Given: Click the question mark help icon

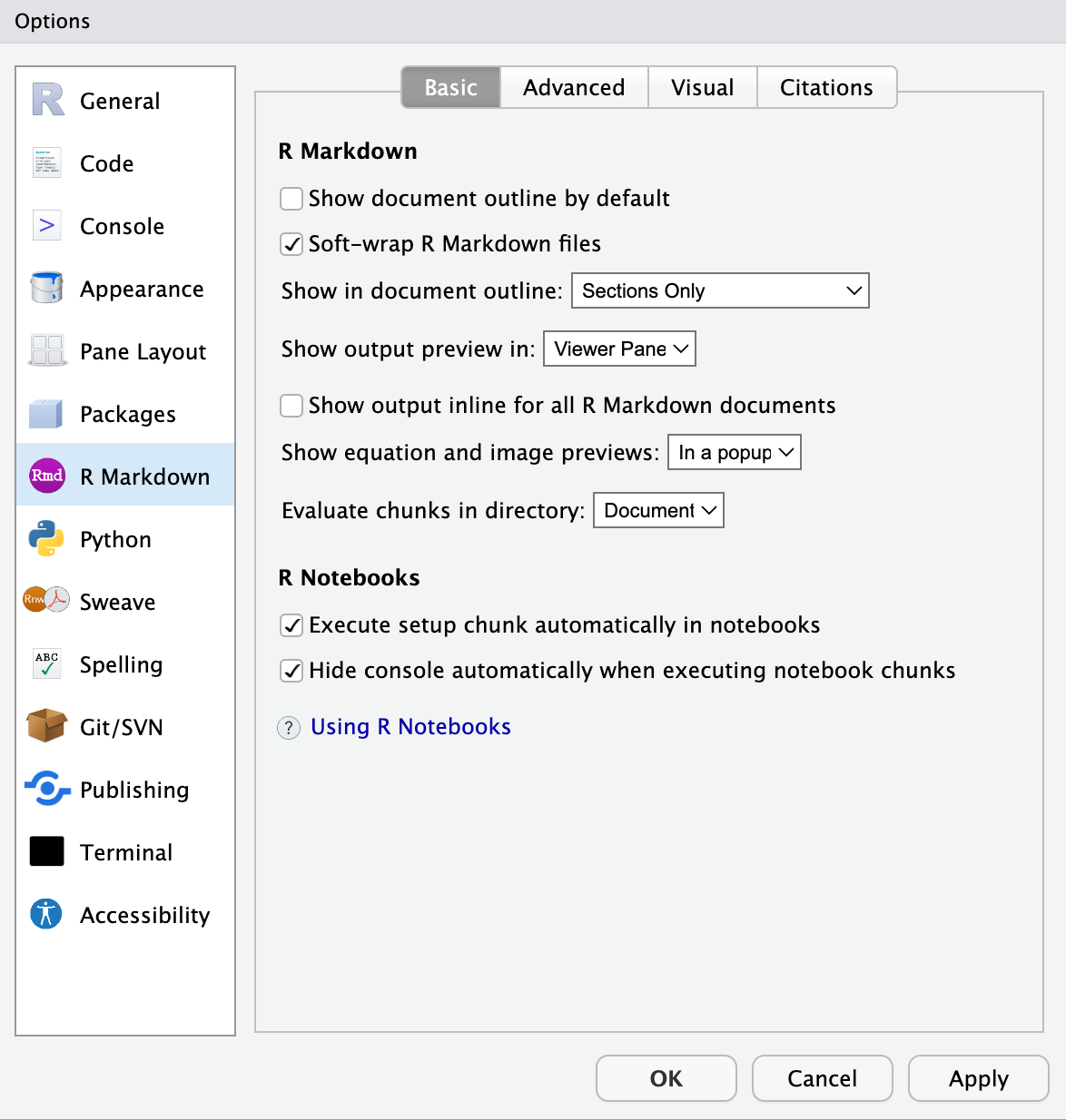Looking at the screenshot, I should 289,728.
